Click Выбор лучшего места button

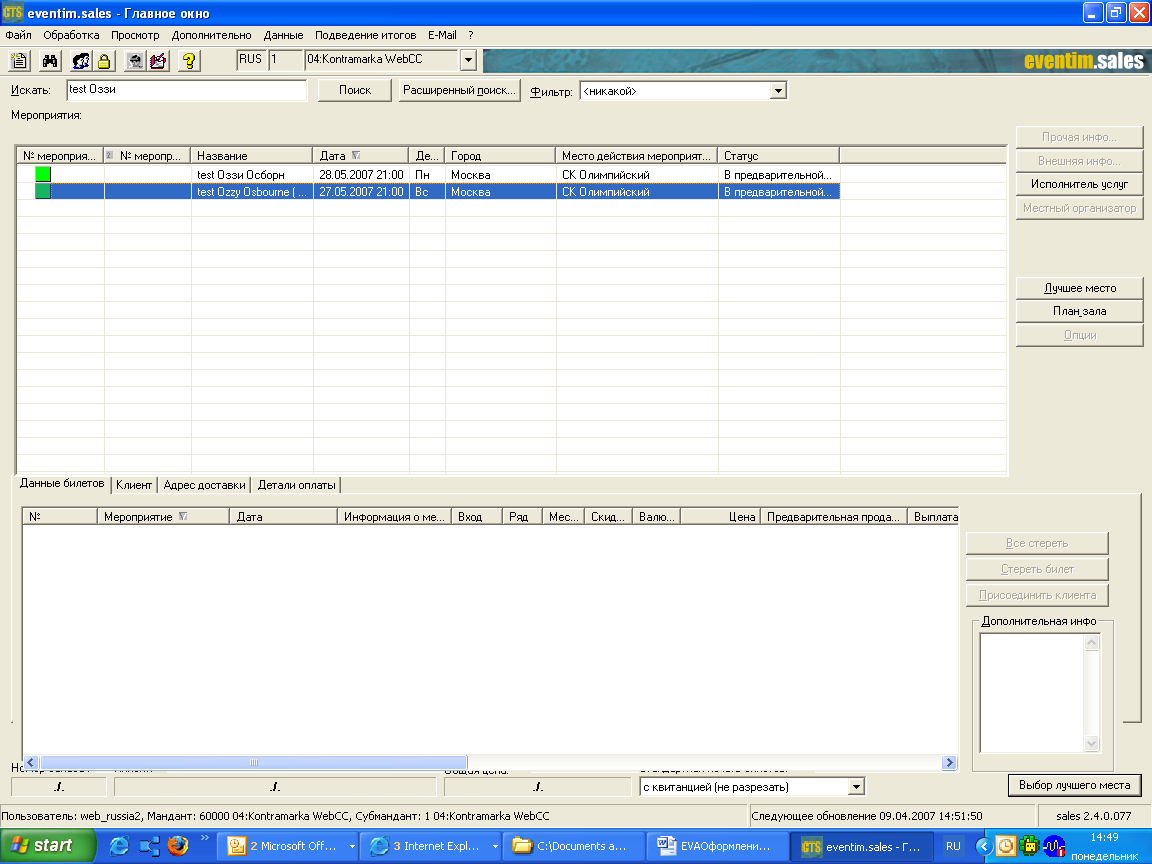1074,785
